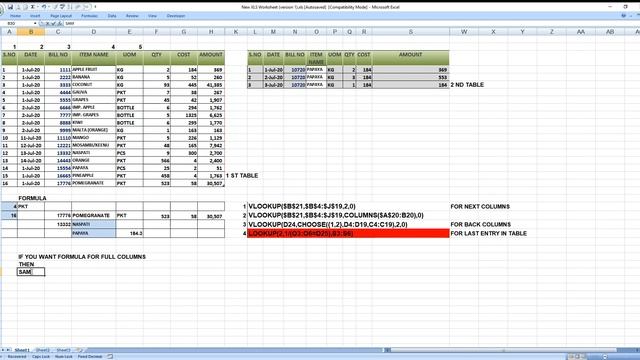
Task: Select the 553 amount in second table
Action: pyautogui.click(x=411, y=77)
